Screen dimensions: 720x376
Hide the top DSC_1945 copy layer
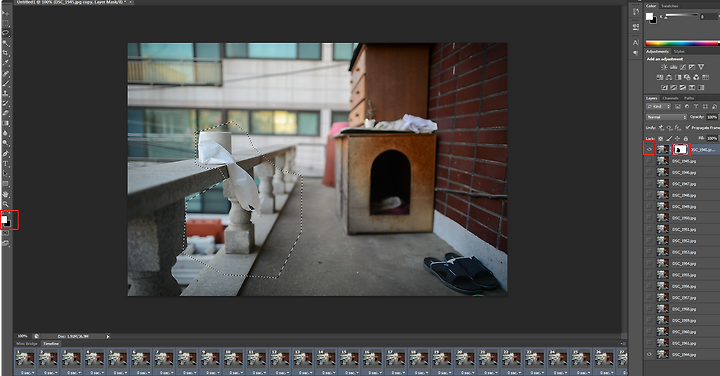(x=649, y=149)
